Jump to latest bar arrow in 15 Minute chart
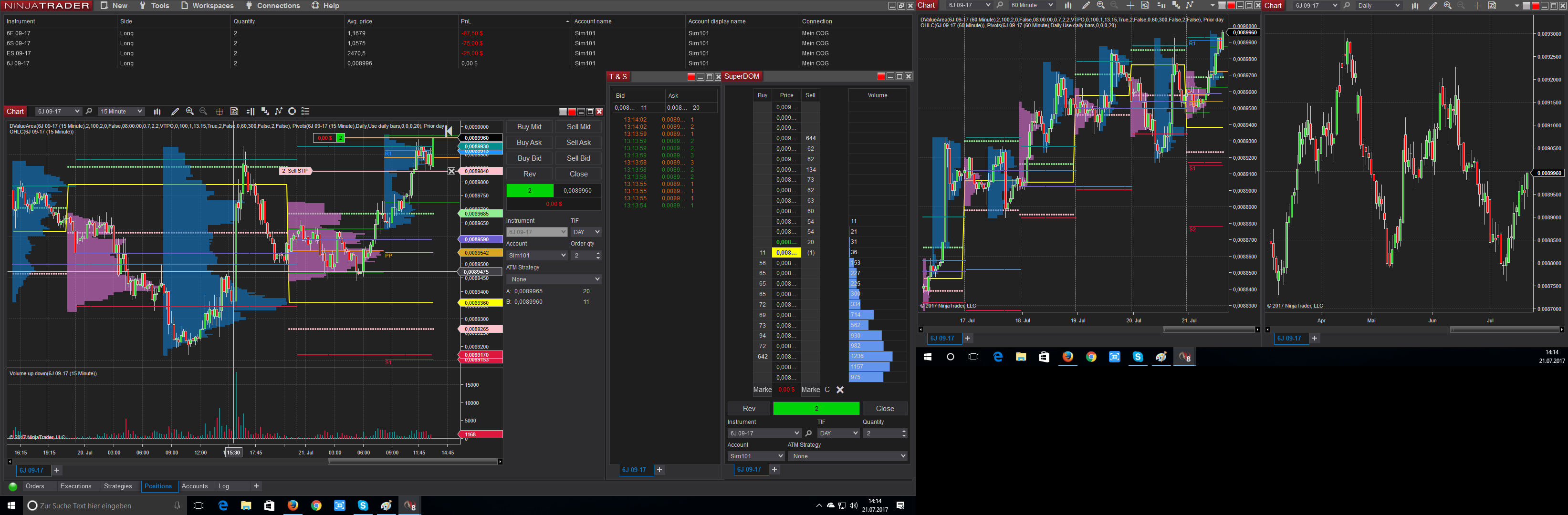 click(x=449, y=131)
